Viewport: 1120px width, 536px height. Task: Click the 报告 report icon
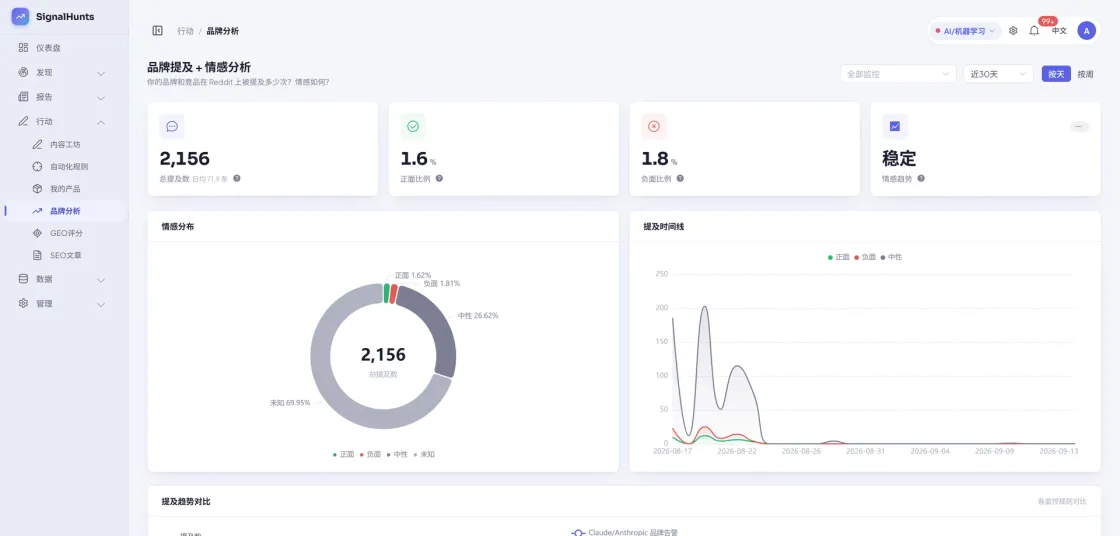tap(24, 96)
